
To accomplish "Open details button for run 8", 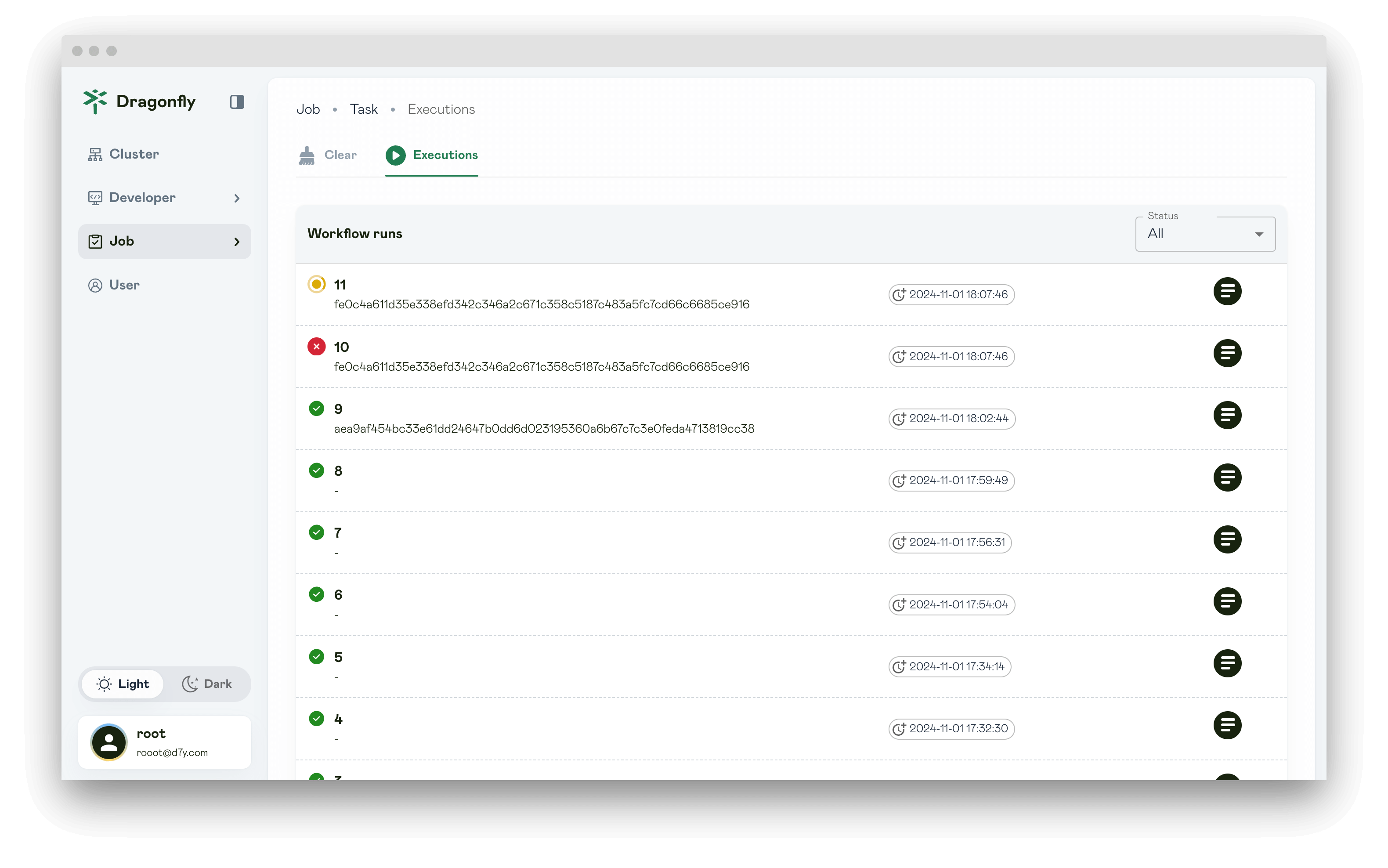I will point(1227,477).
